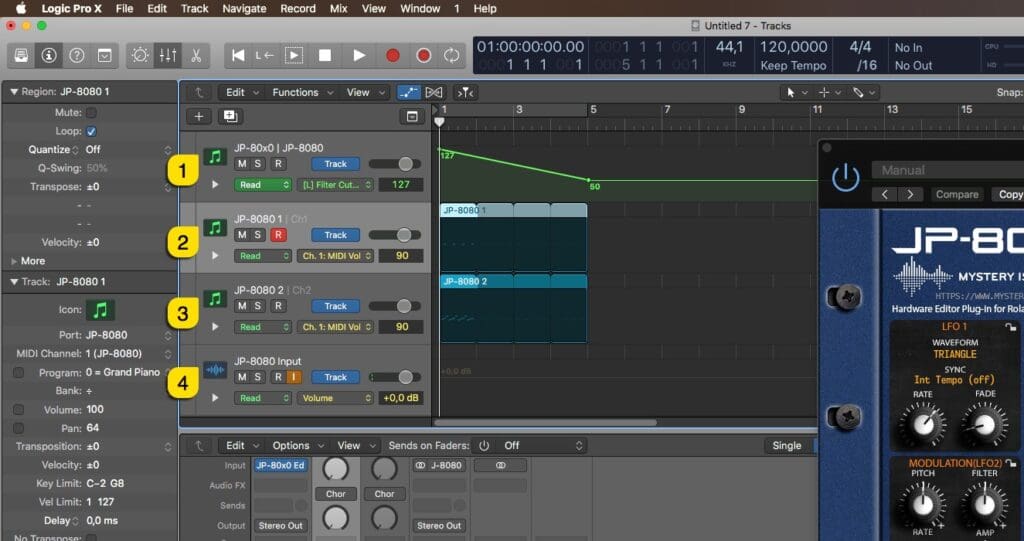1024x541 pixels.
Task: Duplicate track with the duplicate button
Action: click(x=231, y=116)
